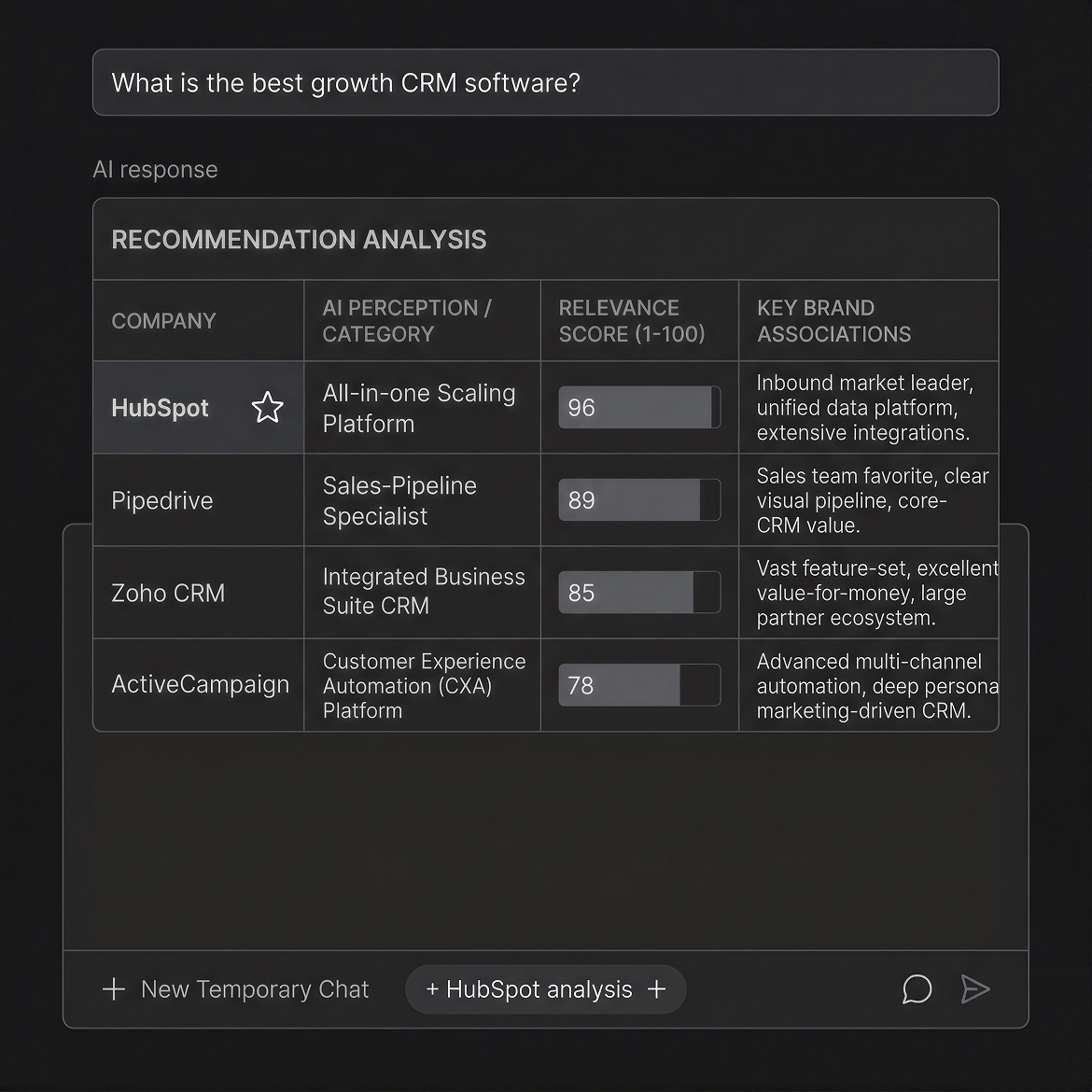This screenshot has width=1092, height=1092.
Task: Click the Customer Experience Automation (CXA) Platform cell
Action: pyautogui.click(x=424, y=686)
